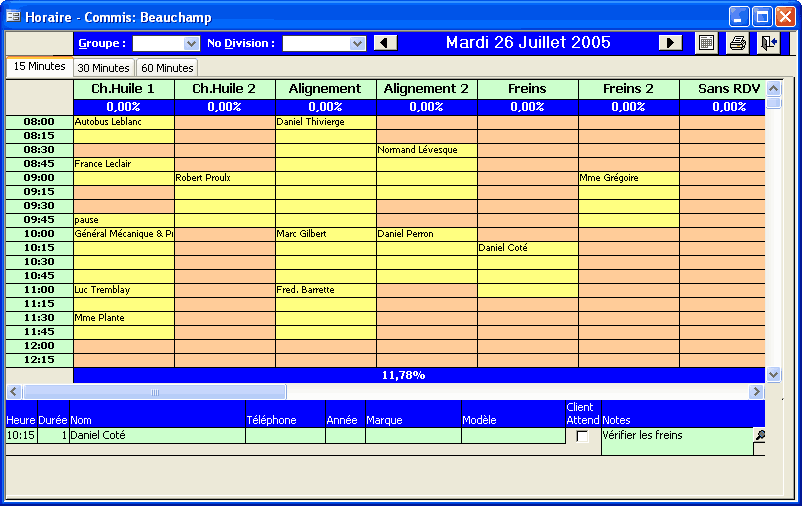Switch to the 60 Minutes tab

click(167, 68)
